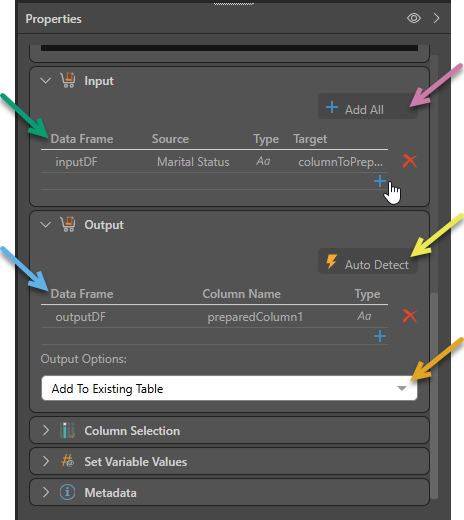Viewport: 464px width, 520px height.
Task: Click the right chevron beside the eye icon
Action: [x=436, y=18]
